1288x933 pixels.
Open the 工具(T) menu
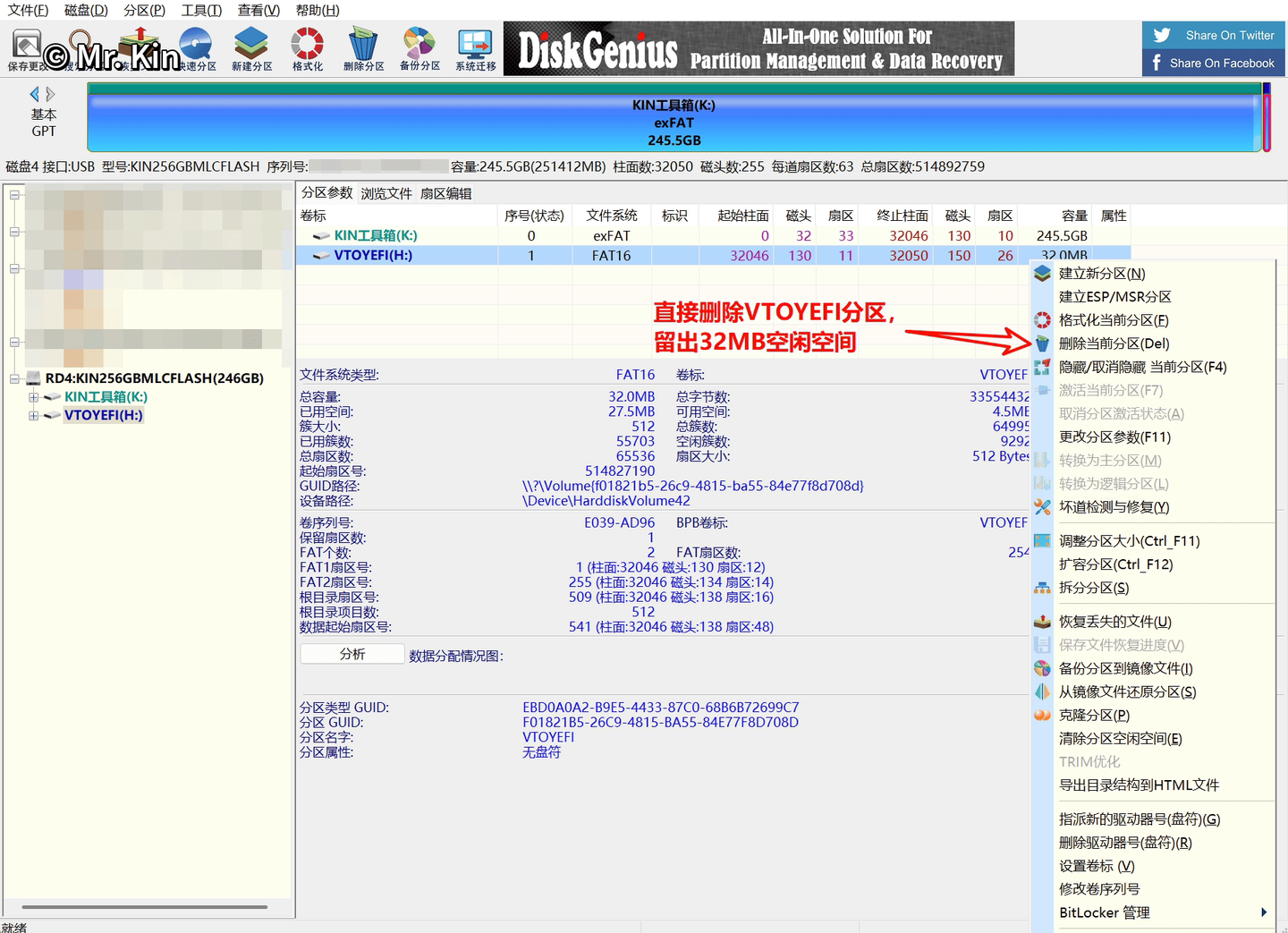(x=201, y=10)
